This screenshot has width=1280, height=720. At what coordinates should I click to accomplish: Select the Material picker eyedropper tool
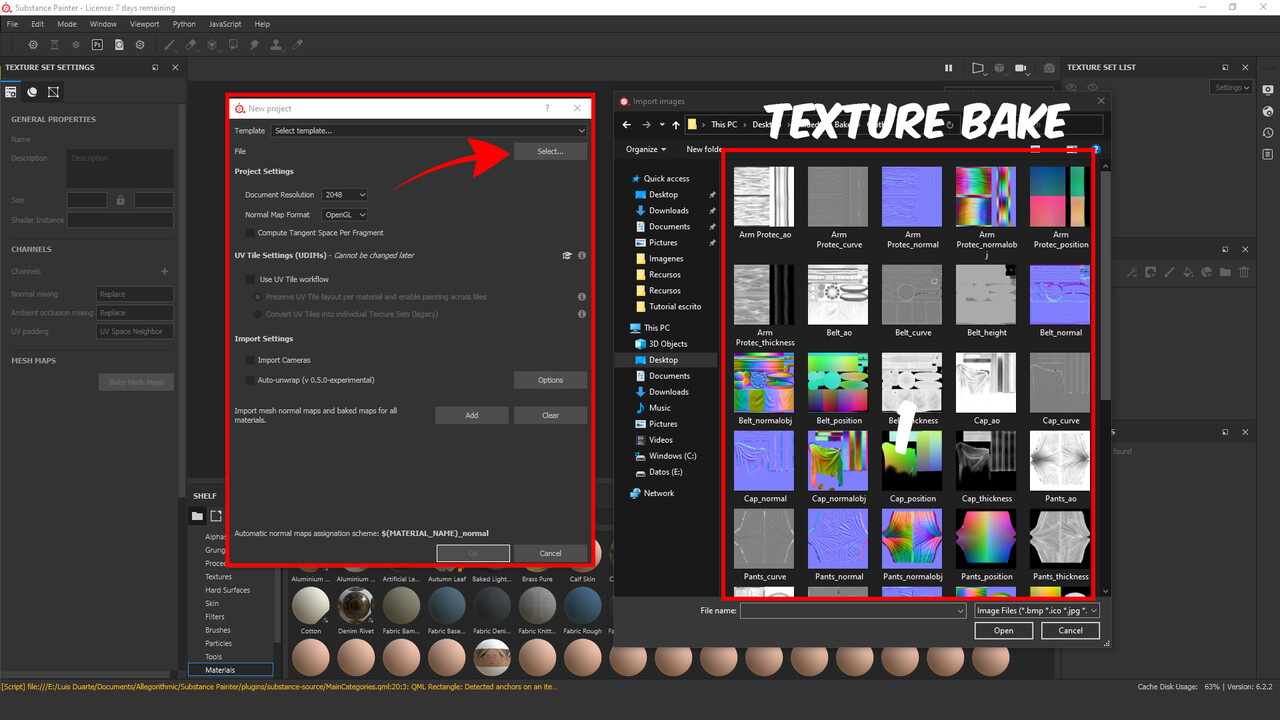pos(297,45)
